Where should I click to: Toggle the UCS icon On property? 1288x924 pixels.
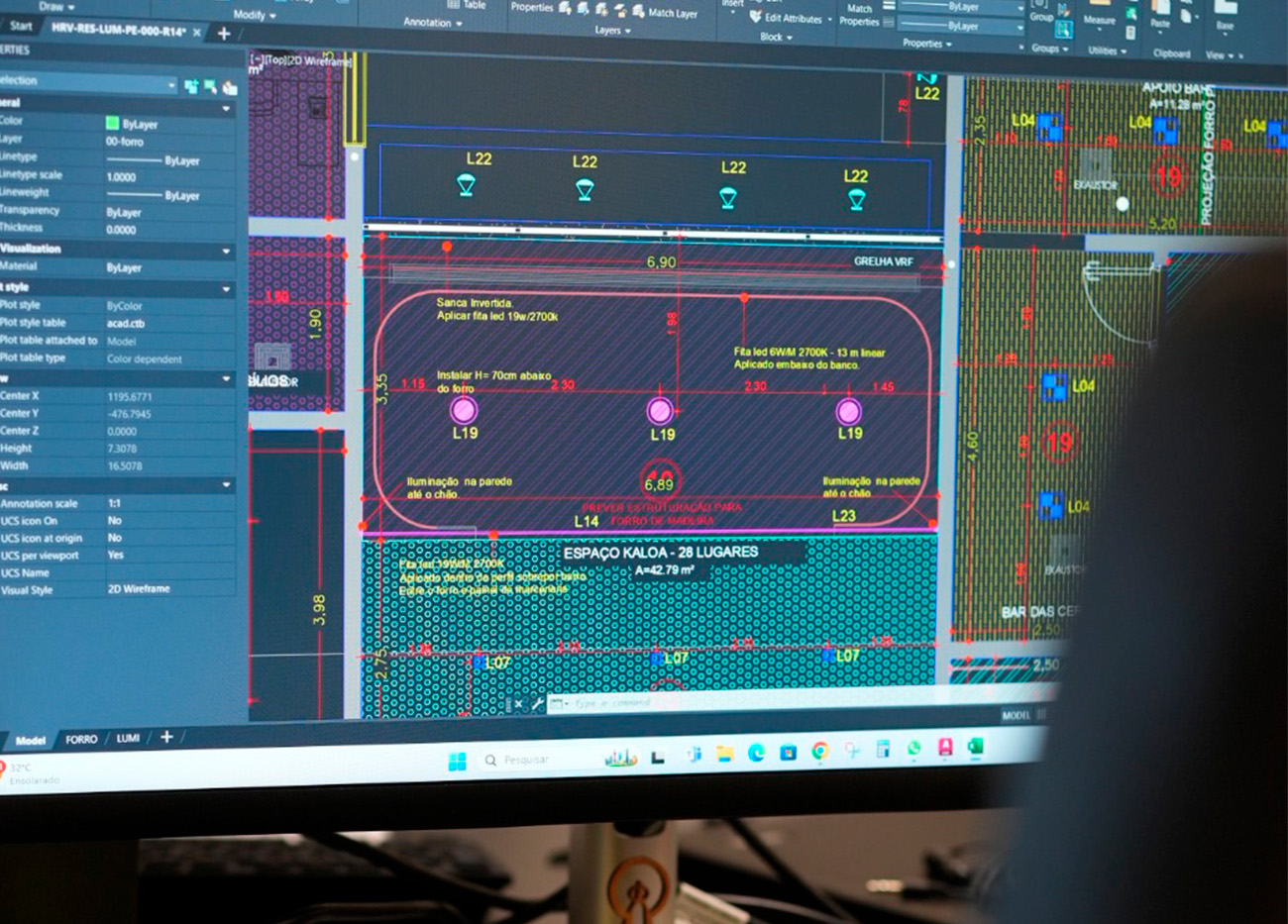(115, 520)
